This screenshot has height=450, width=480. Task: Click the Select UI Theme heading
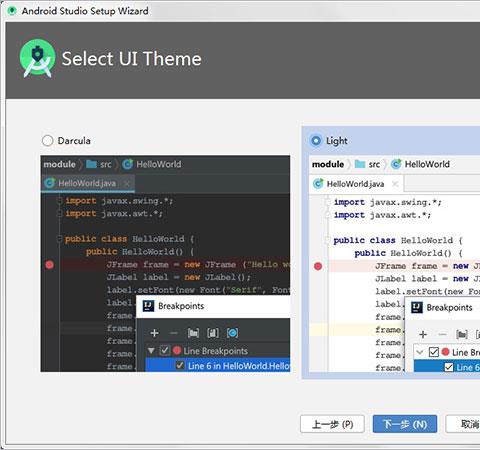pyautogui.click(x=131, y=59)
